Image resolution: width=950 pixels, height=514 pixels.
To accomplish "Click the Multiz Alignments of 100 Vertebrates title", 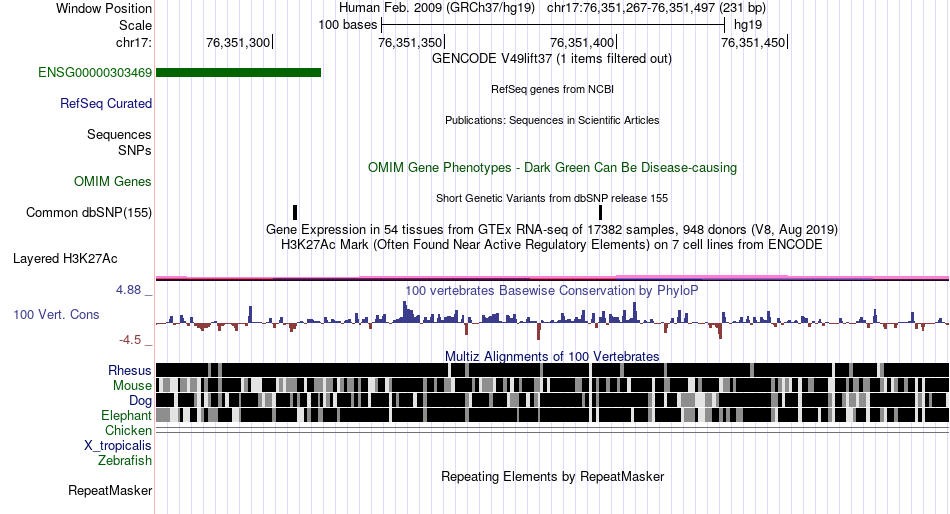I will pos(552,356).
